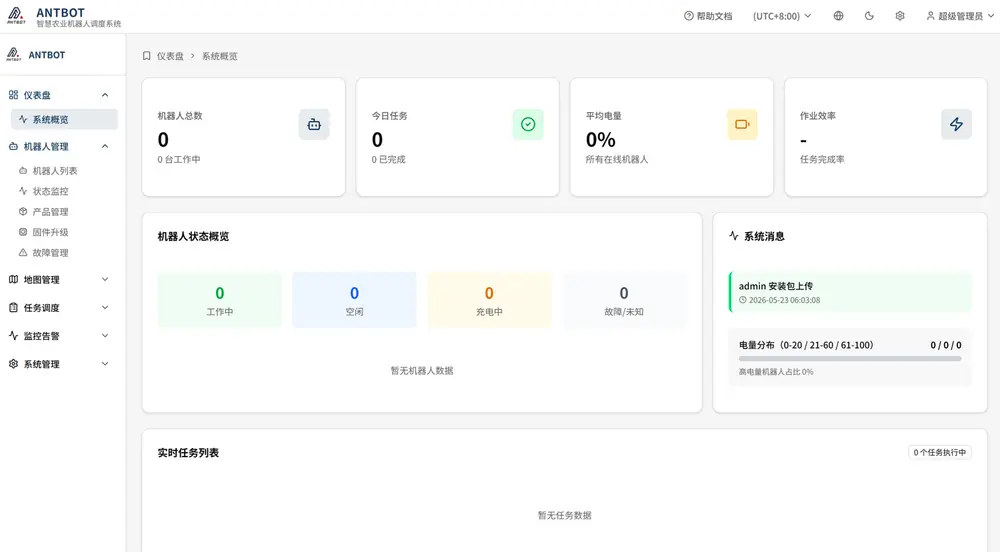Click the 工作中 green status tile

tap(219, 300)
